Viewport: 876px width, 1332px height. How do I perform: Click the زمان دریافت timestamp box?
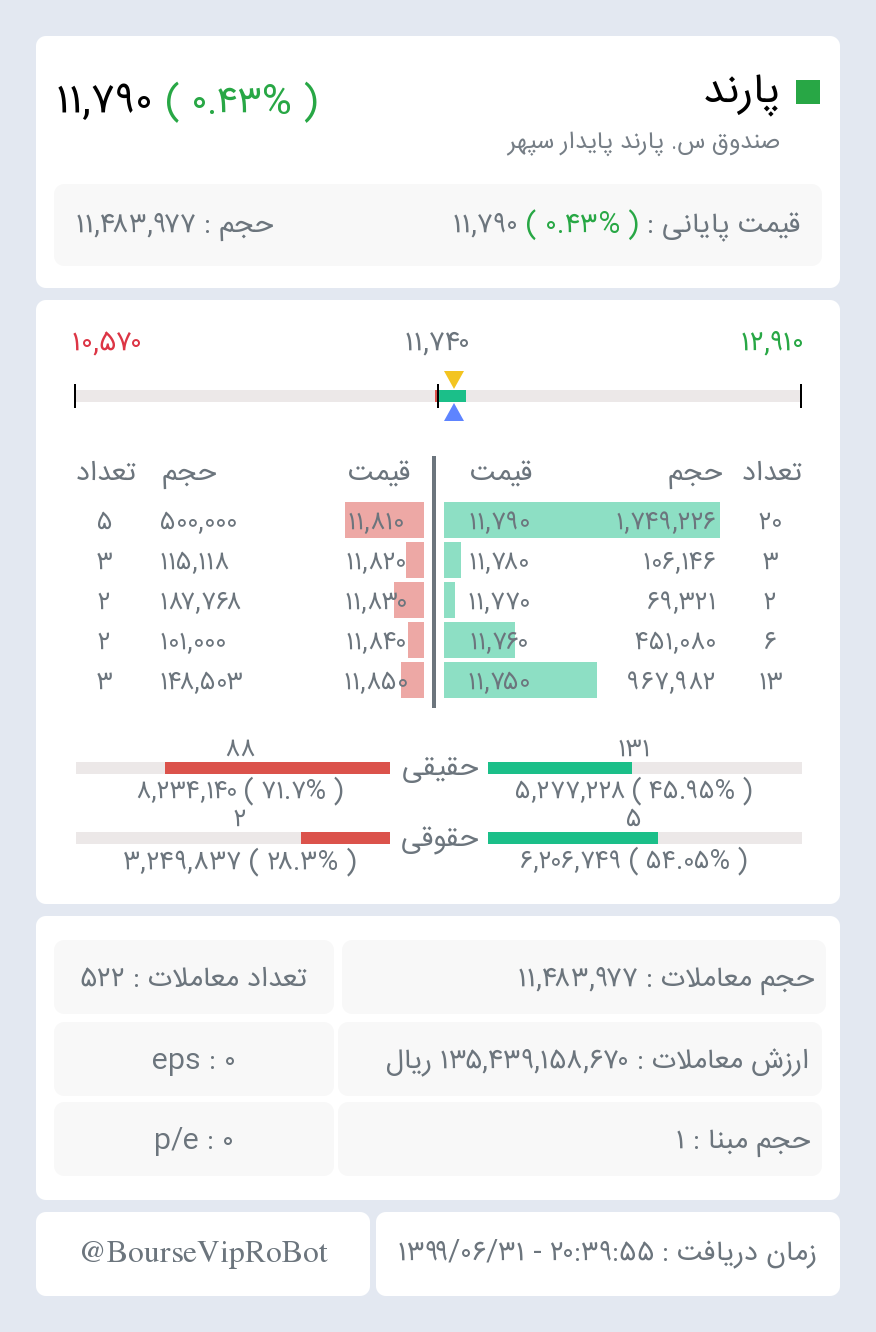click(x=608, y=1253)
